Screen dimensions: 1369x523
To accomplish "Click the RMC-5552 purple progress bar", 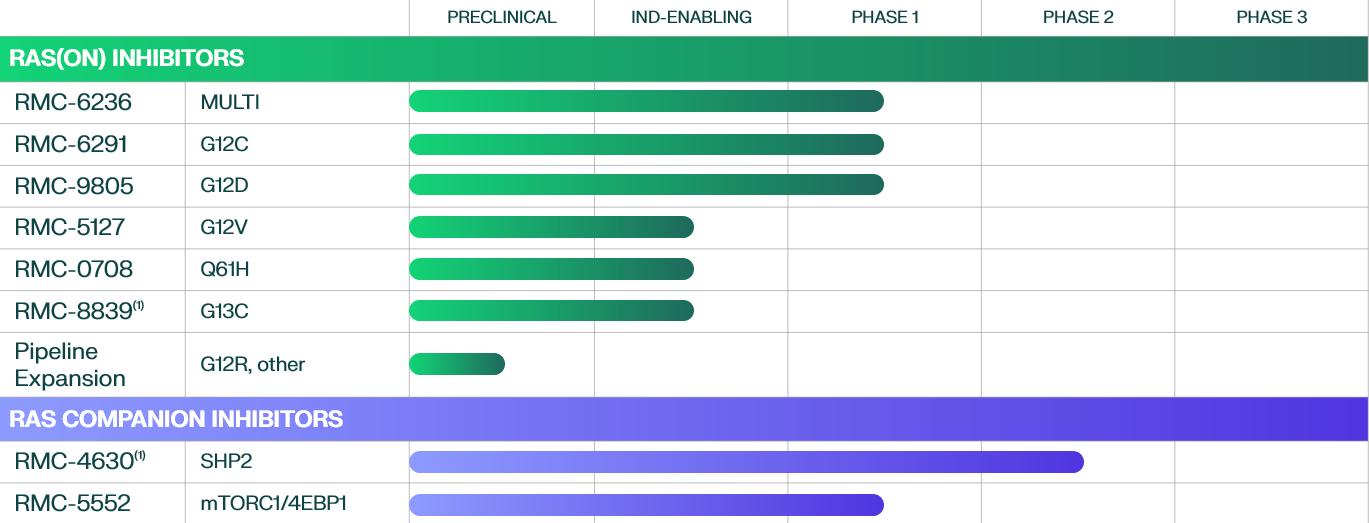I will pyautogui.click(x=646, y=504).
